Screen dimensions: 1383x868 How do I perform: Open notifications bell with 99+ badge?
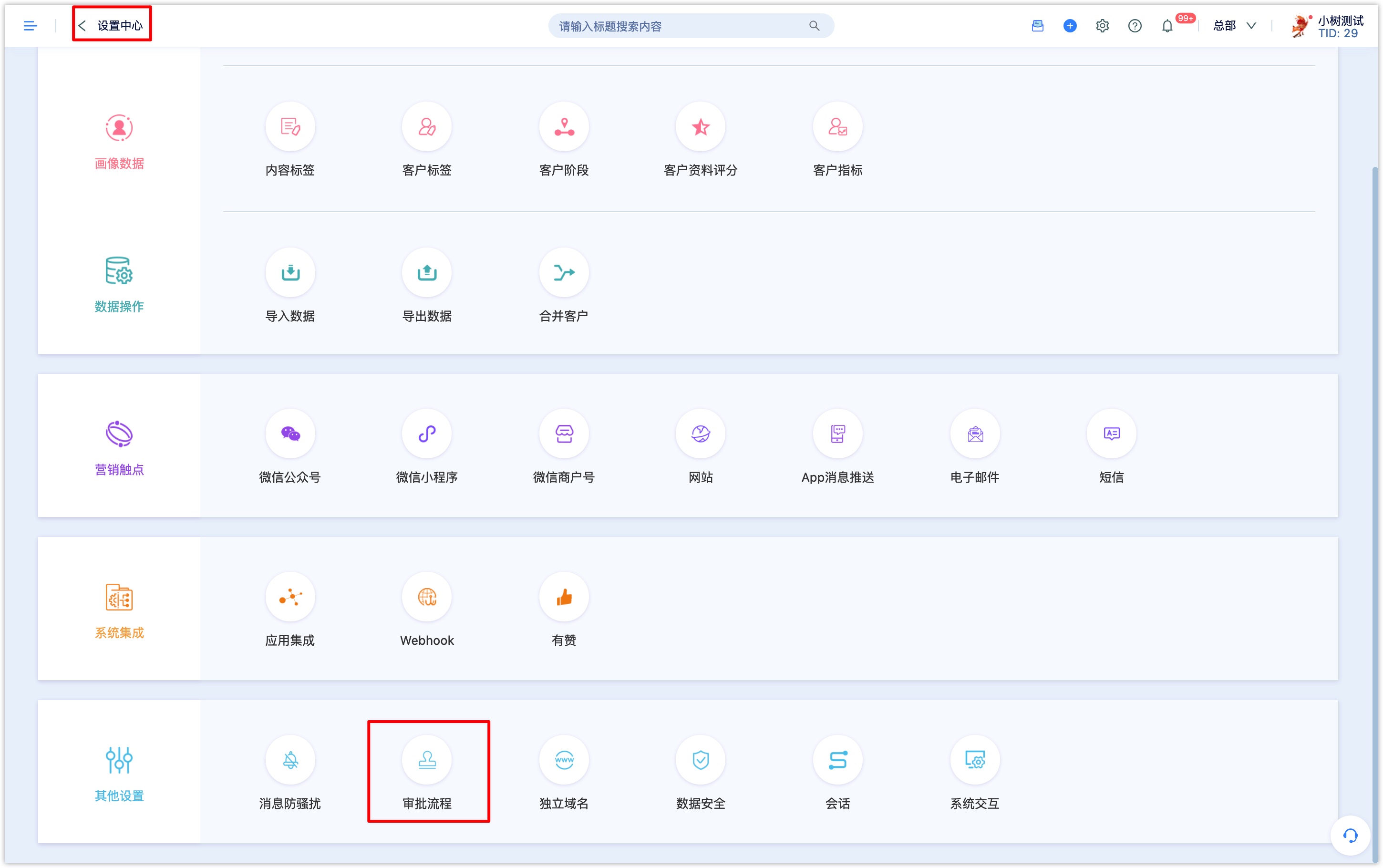click(x=1167, y=26)
